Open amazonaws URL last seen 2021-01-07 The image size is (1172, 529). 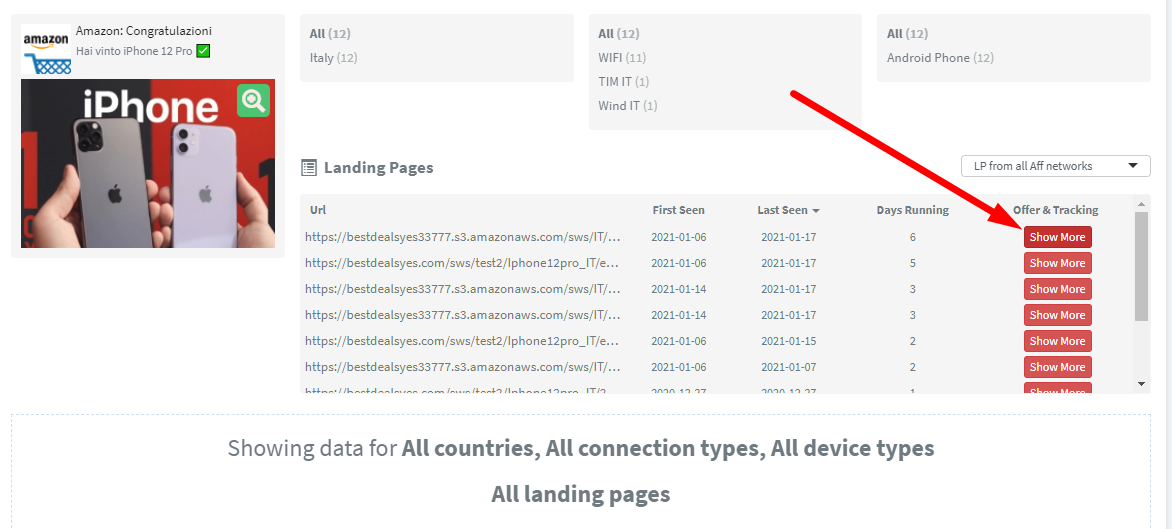click(463, 367)
